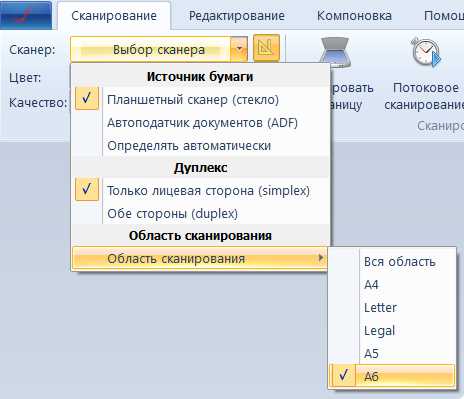The height and width of the screenshot is (399, 464).
Task: Select Планшетный сканер (стекло) source
Action: [201, 99]
